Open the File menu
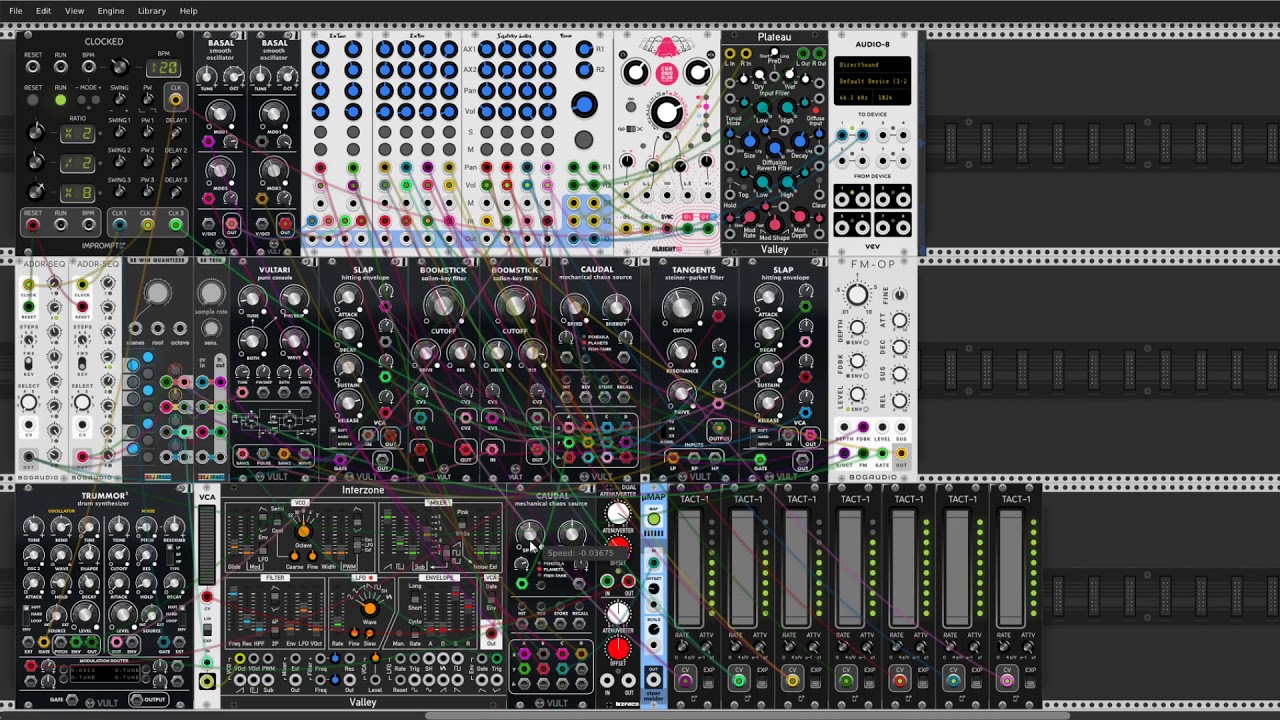The height and width of the screenshot is (720, 1280). click(x=16, y=11)
